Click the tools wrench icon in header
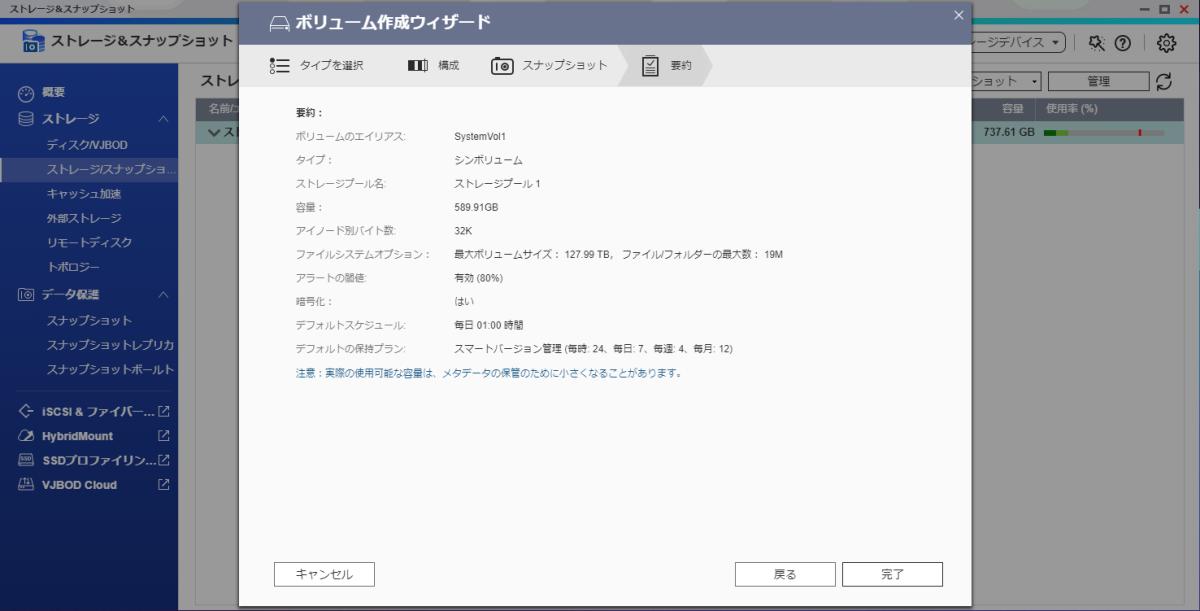 (1097, 43)
